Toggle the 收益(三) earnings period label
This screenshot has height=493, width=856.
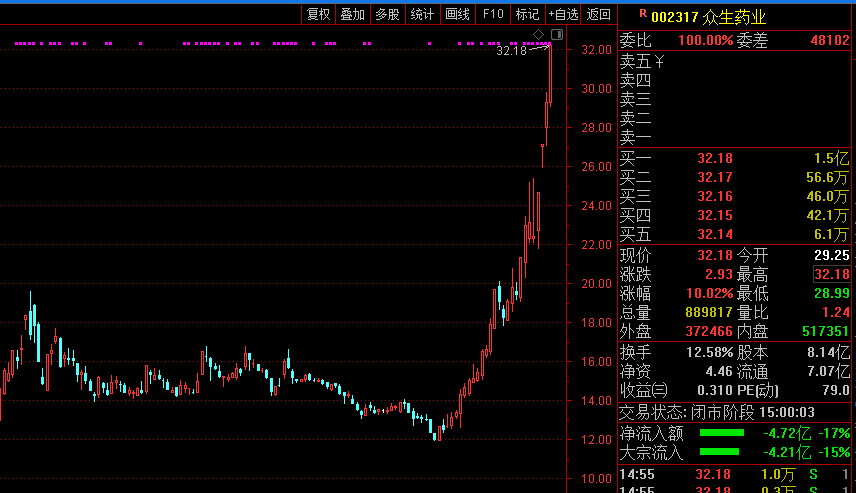[643, 390]
